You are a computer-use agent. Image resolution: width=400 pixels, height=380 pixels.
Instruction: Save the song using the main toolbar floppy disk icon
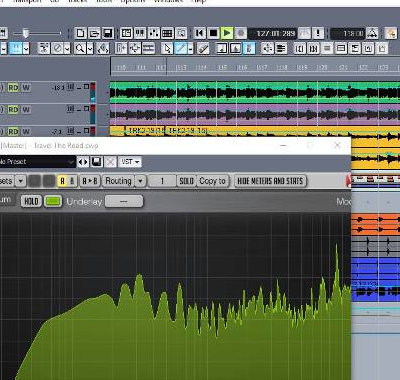[x=108, y=33]
